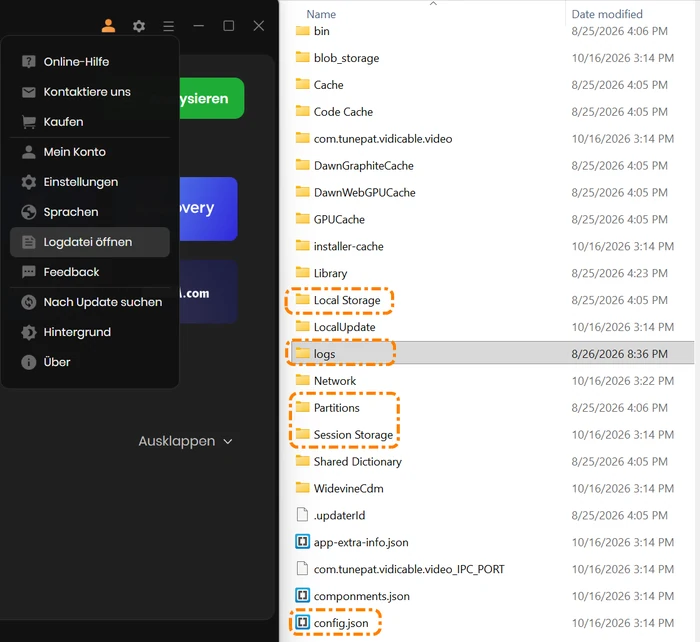Choose Logdatei öffnen in the menu
700x642 pixels.
(x=90, y=242)
